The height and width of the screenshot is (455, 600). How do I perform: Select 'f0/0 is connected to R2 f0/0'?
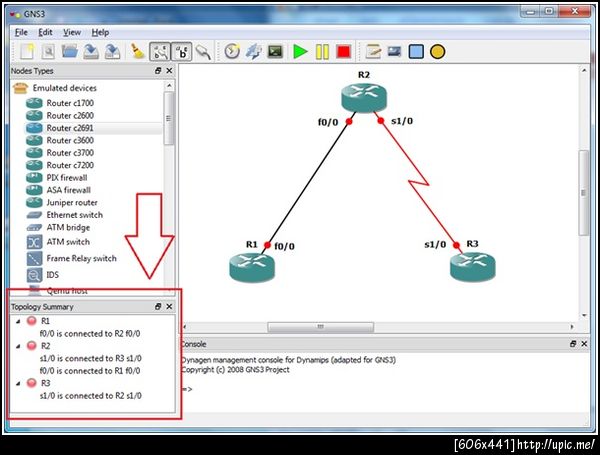pos(90,334)
